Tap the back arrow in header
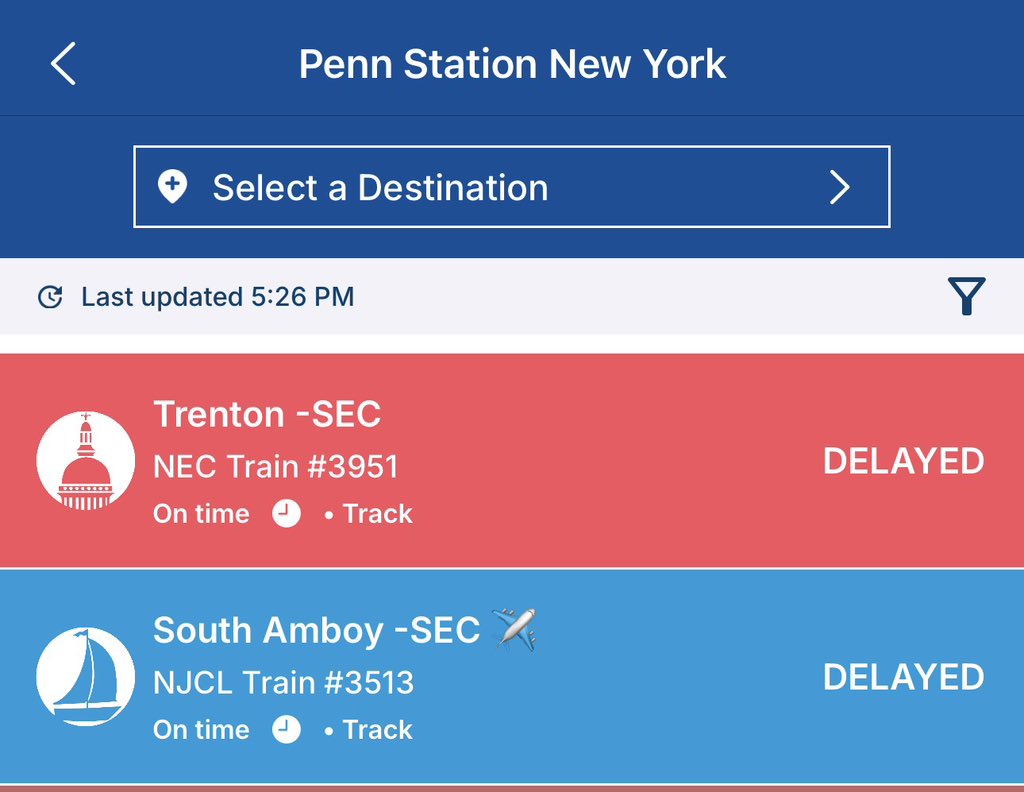The height and width of the screenshot is (792, 1024). 63,63
